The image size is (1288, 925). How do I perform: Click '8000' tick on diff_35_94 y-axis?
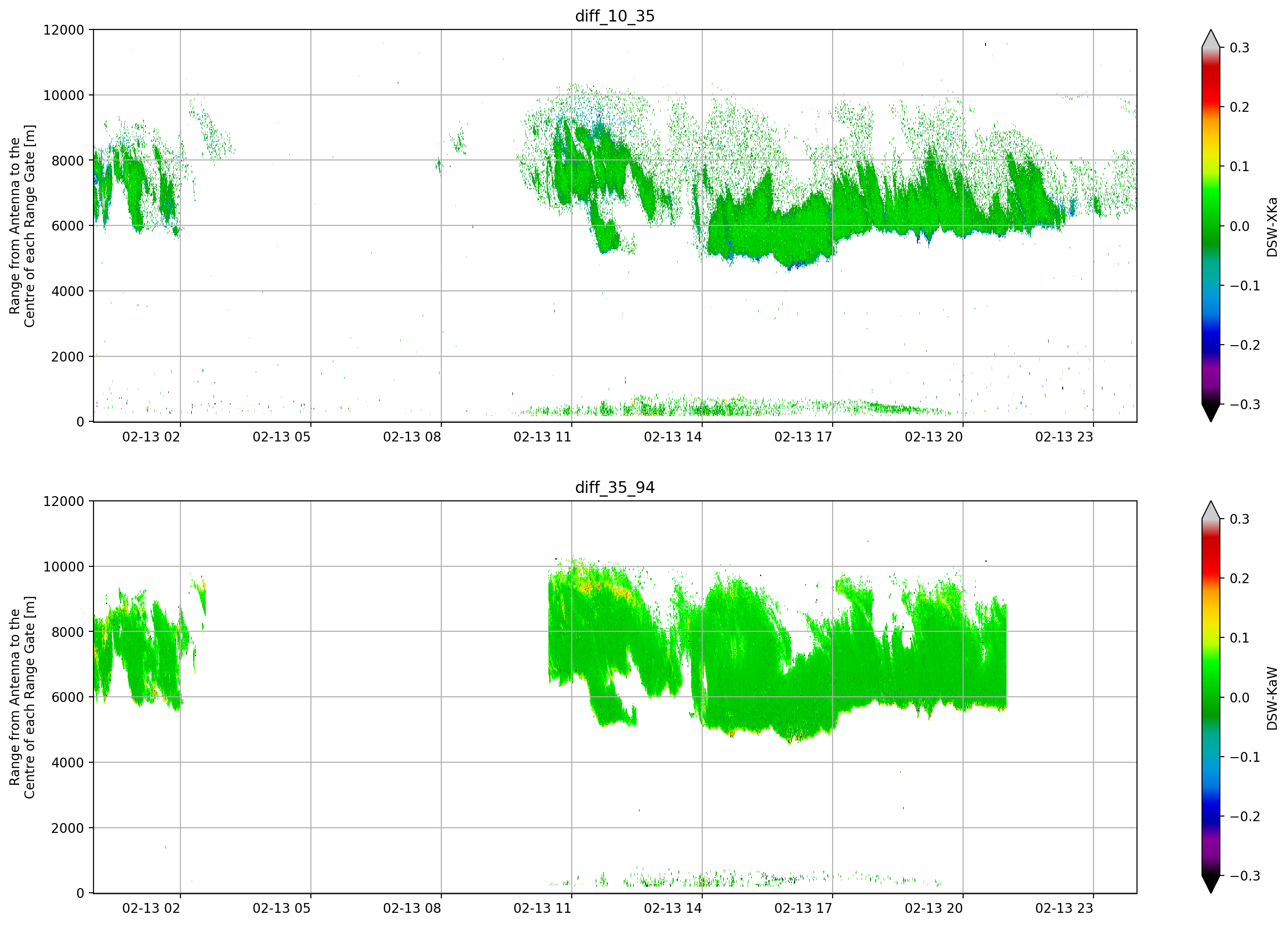pos(68,632)
